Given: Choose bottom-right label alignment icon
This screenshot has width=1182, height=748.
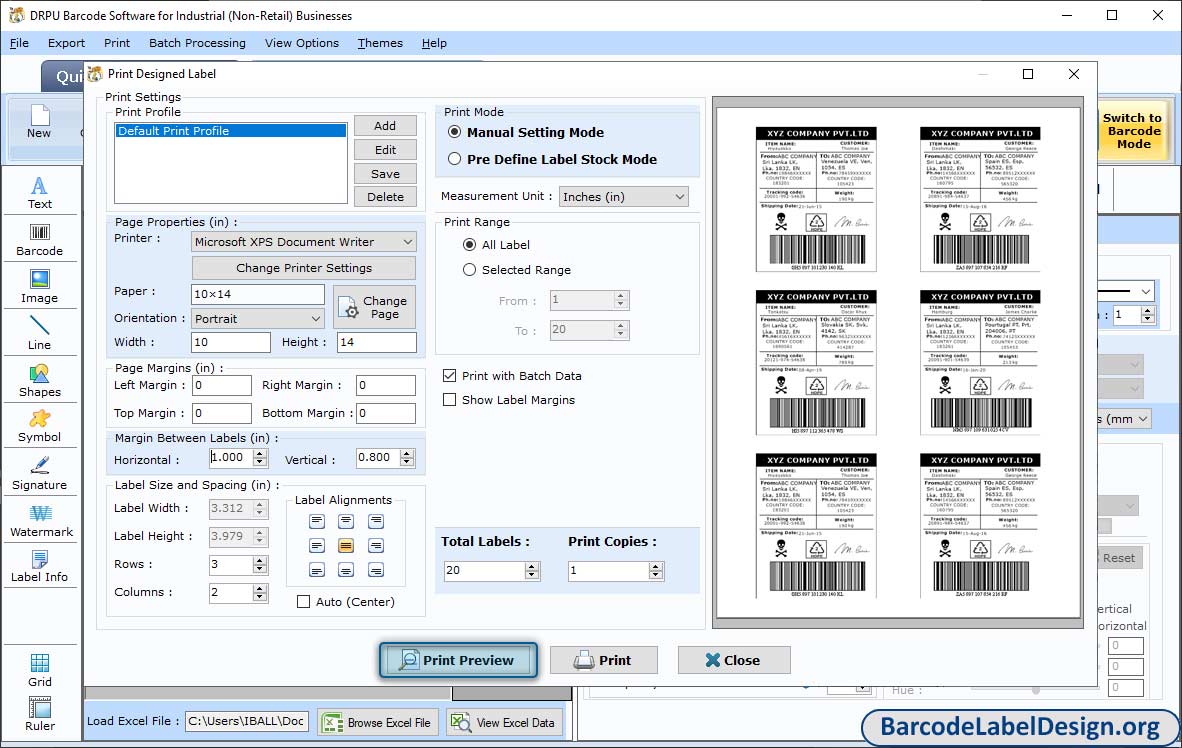Looking at the screenshot, I should click(375, 570).
